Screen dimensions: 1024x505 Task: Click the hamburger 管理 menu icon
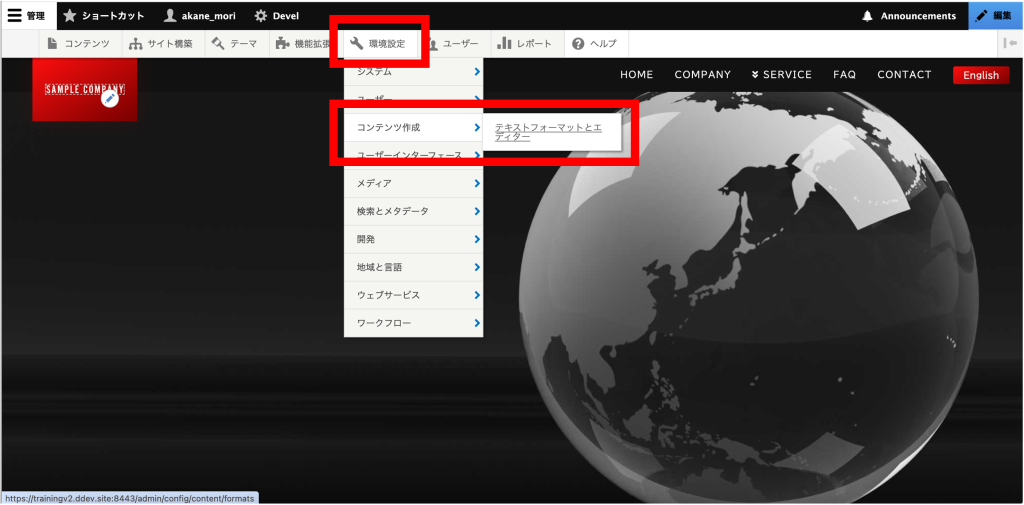click(x=15, y=15)
